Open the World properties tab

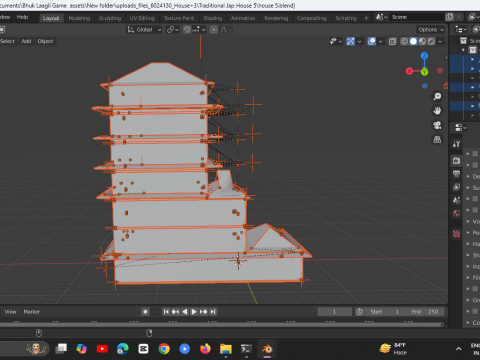[456, 213]
